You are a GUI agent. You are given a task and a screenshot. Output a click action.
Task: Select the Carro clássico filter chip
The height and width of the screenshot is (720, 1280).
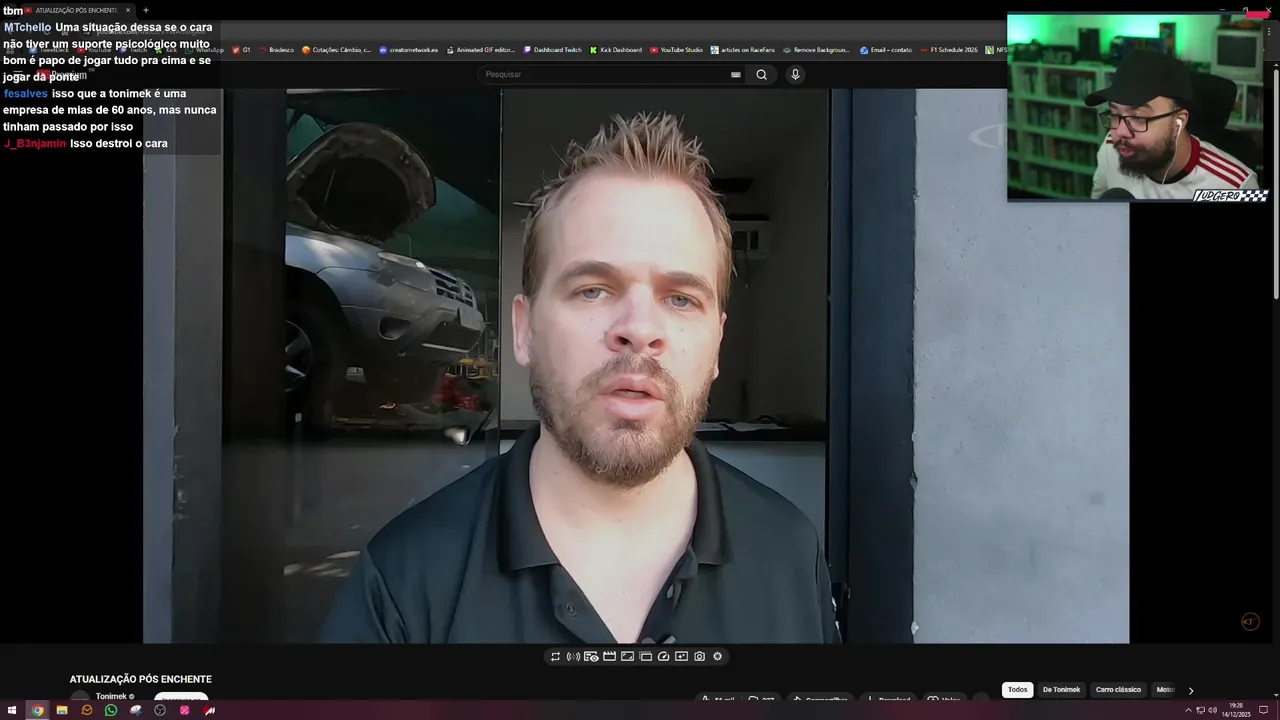coord(1118,690)
